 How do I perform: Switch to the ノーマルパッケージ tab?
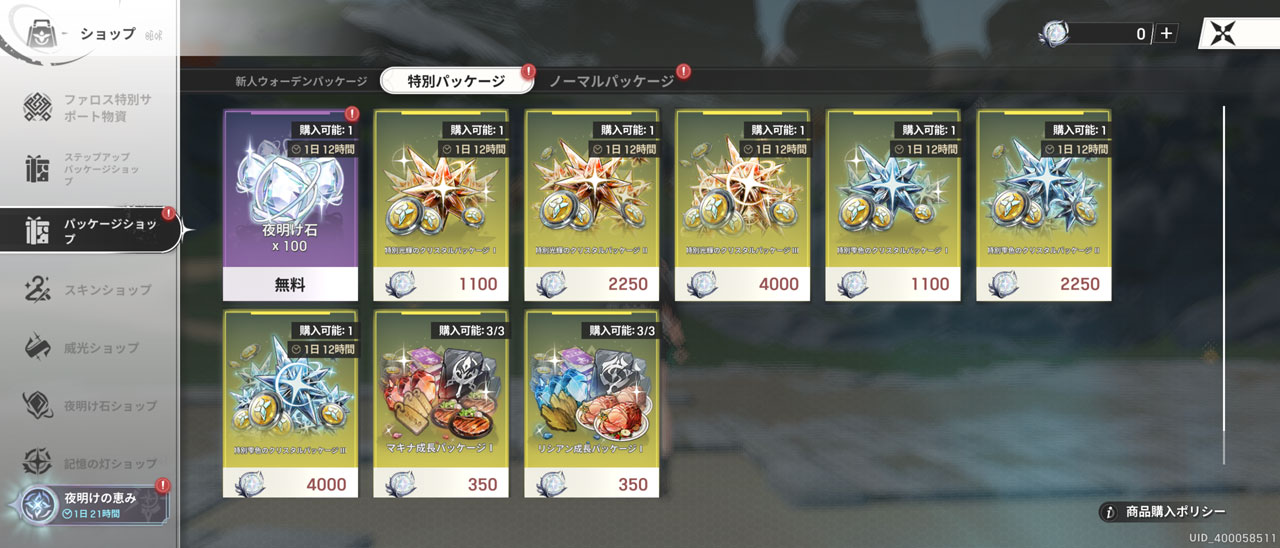tap(611, 82)
